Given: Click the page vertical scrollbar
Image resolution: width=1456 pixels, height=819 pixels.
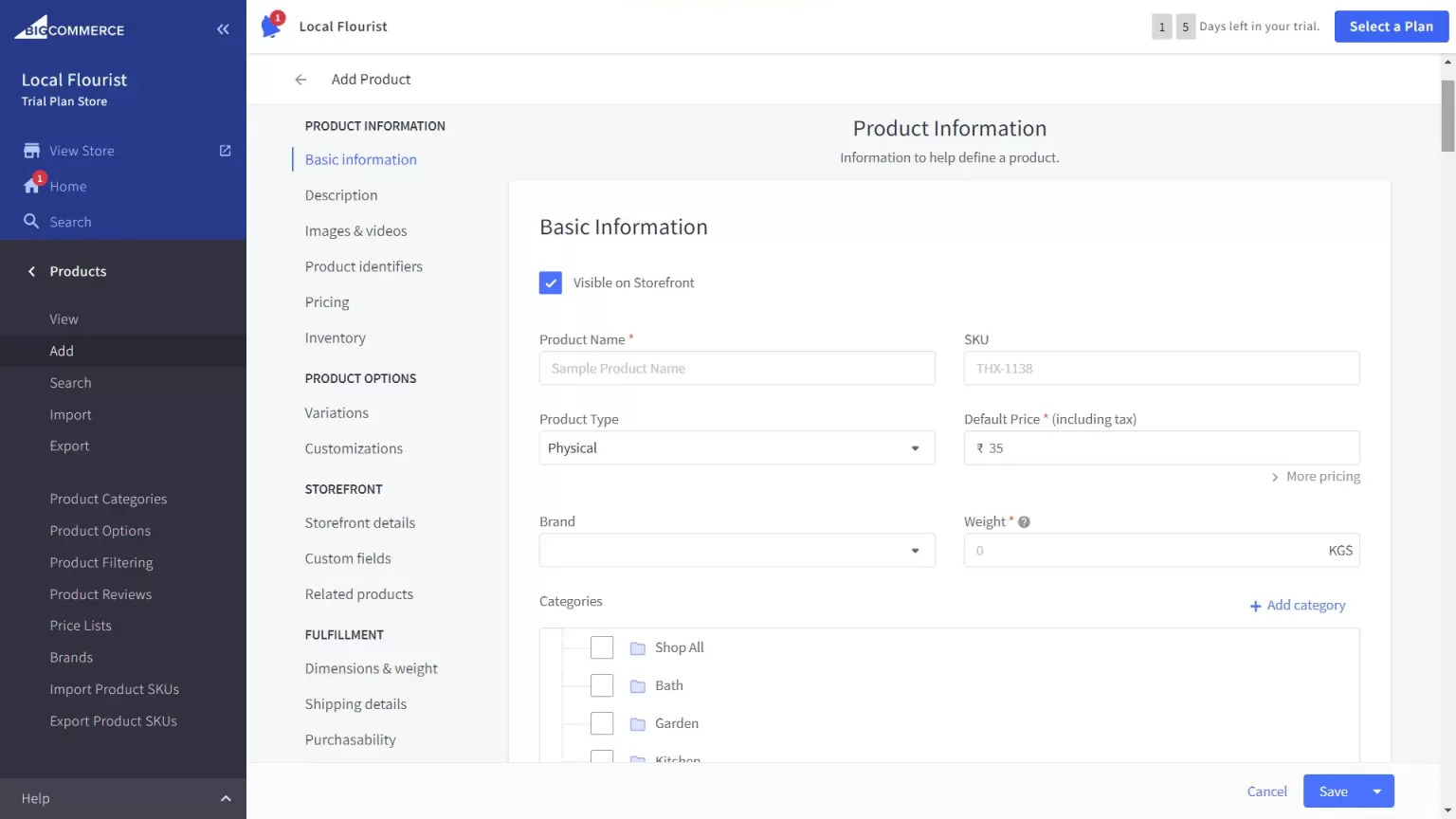Looking at the screenshot, I should tap(1447, 116).
